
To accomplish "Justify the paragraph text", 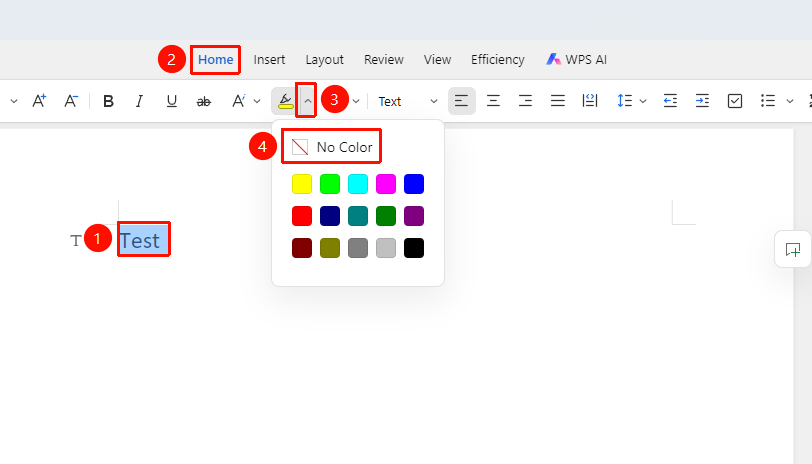I will click(558, 101).
